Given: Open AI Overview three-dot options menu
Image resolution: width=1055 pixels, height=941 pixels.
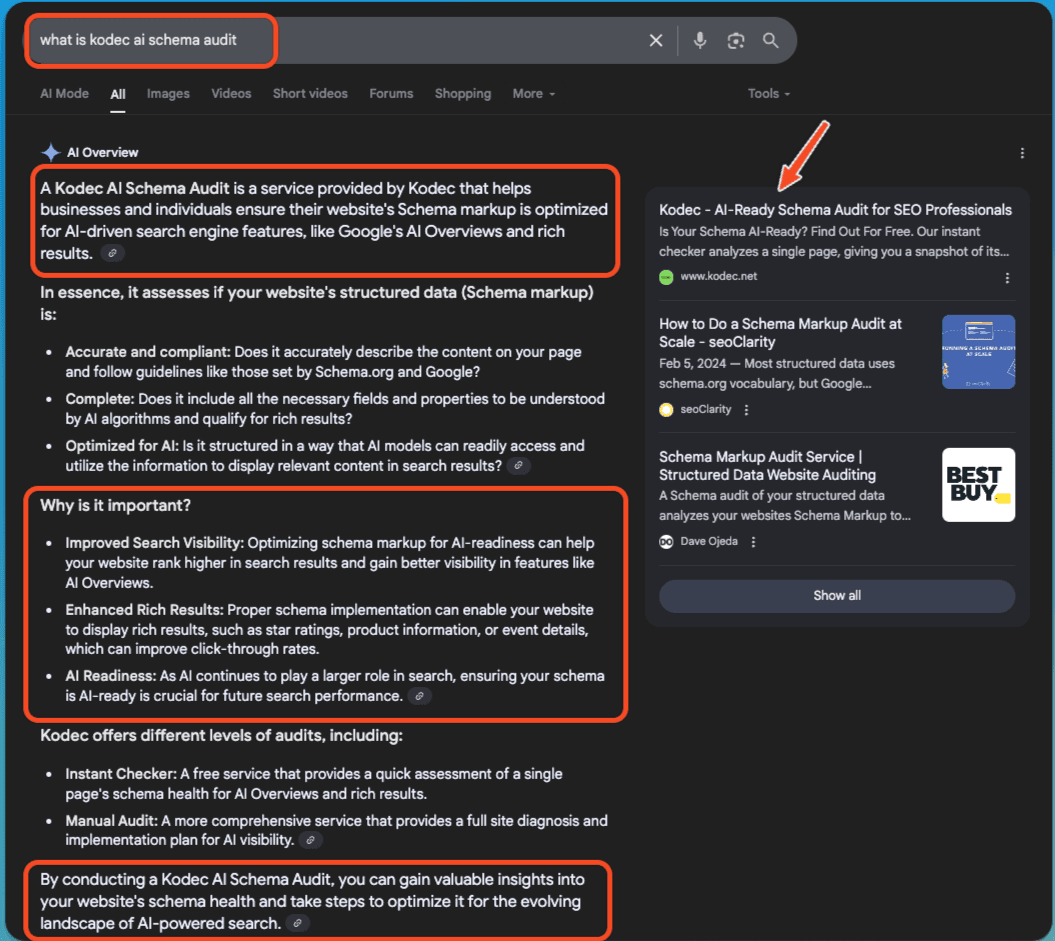Looking at the screenshot, I should [x=1022, y=153].
